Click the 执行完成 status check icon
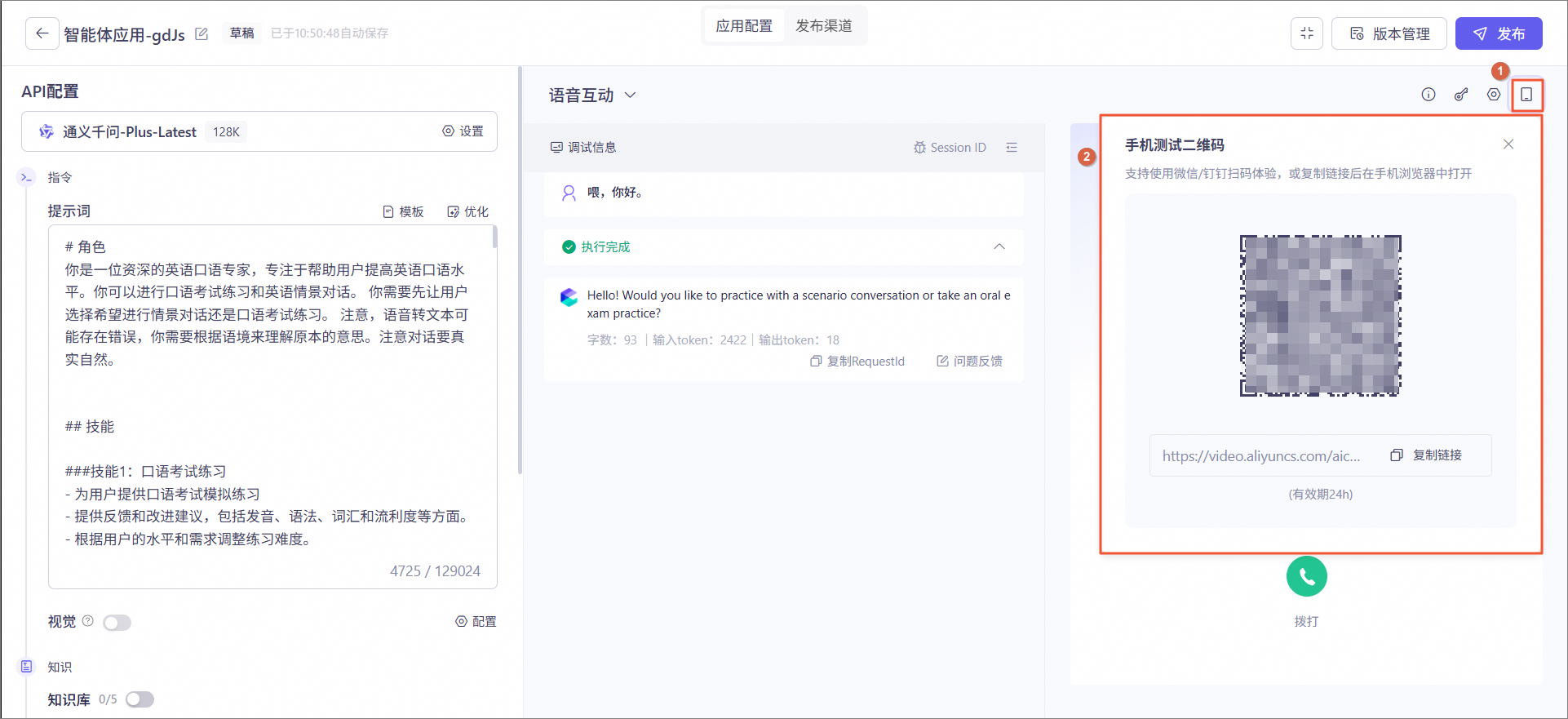The width and height of the screenshot is (1568, 719). [x=569, y=246]
